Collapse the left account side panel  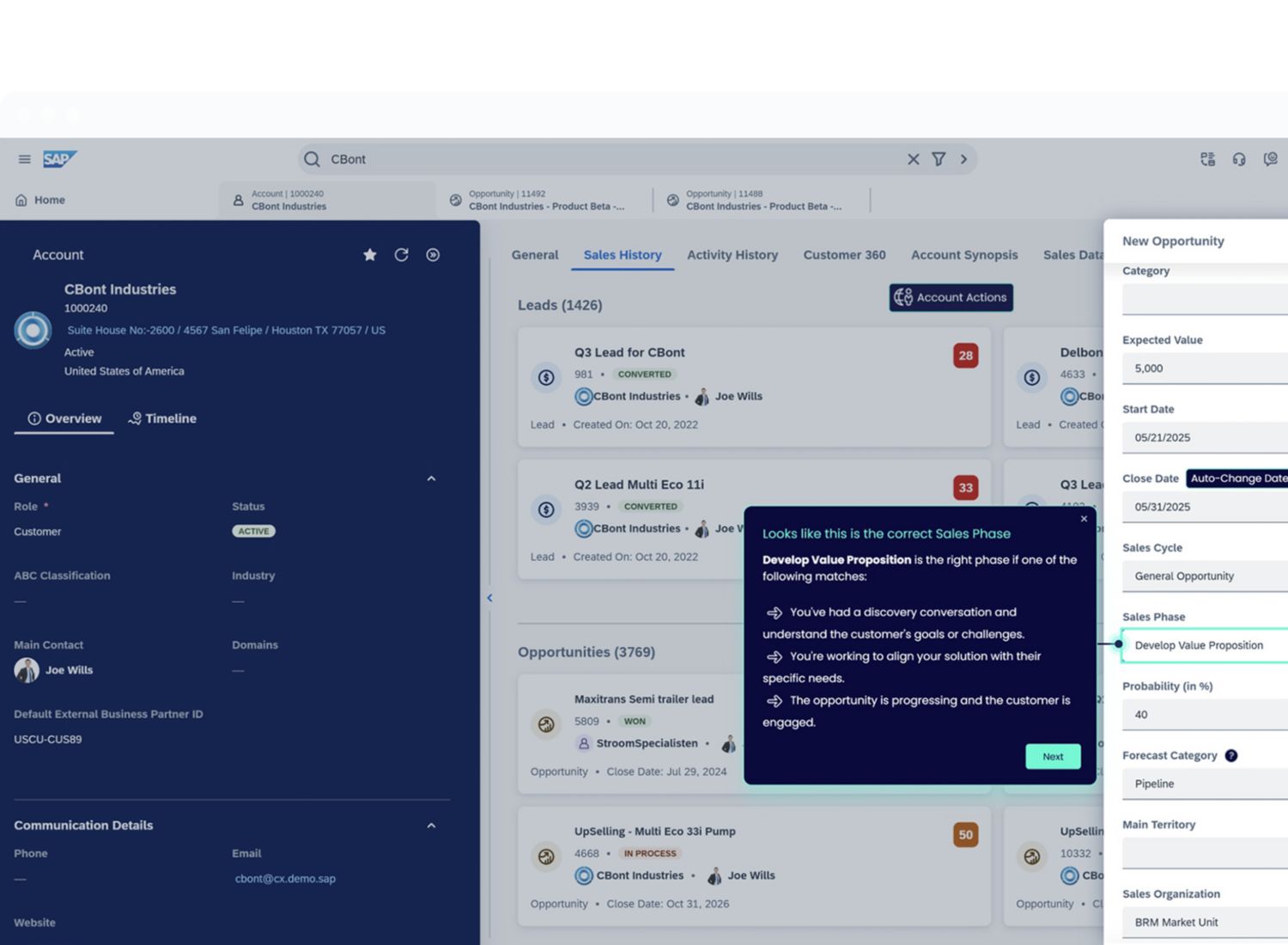[x=489, y=598]
